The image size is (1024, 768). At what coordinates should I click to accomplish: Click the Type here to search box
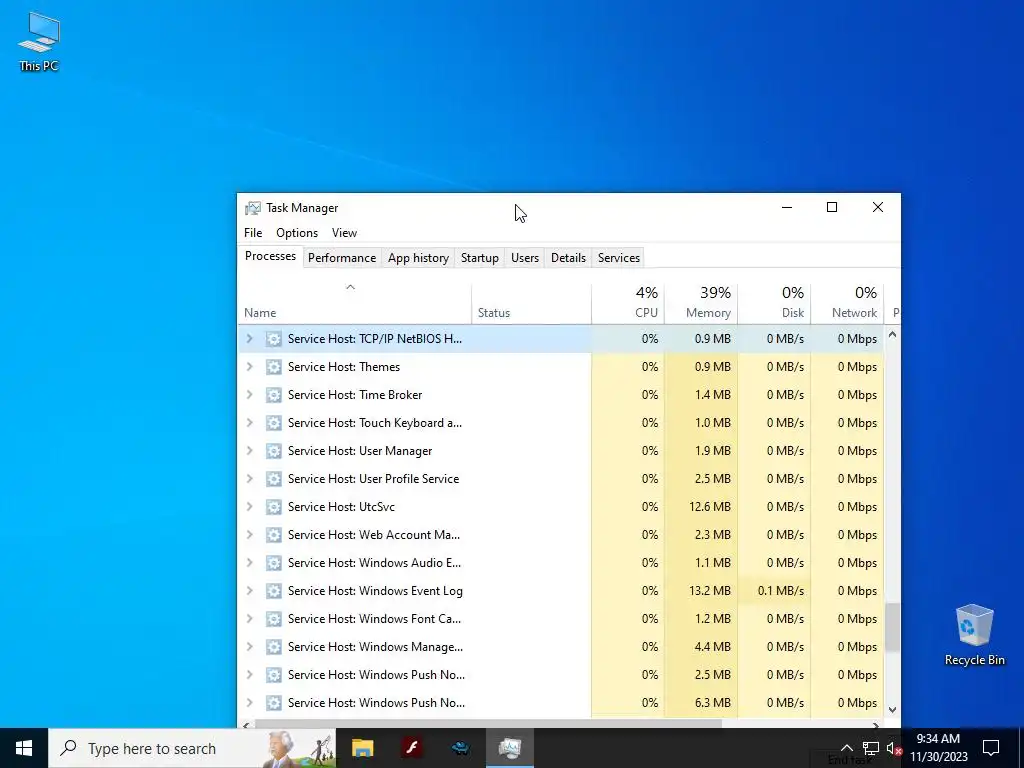point(192,748)
